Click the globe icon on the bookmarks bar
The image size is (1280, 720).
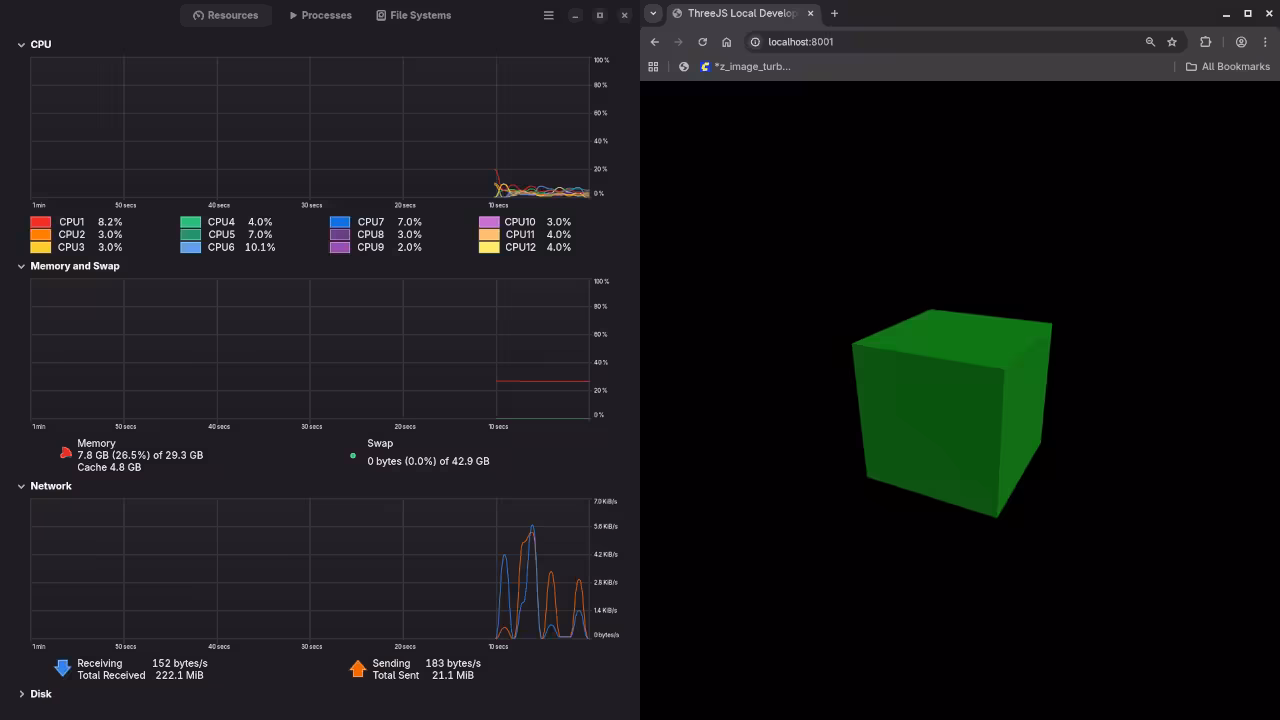click(x=684, y=66)
